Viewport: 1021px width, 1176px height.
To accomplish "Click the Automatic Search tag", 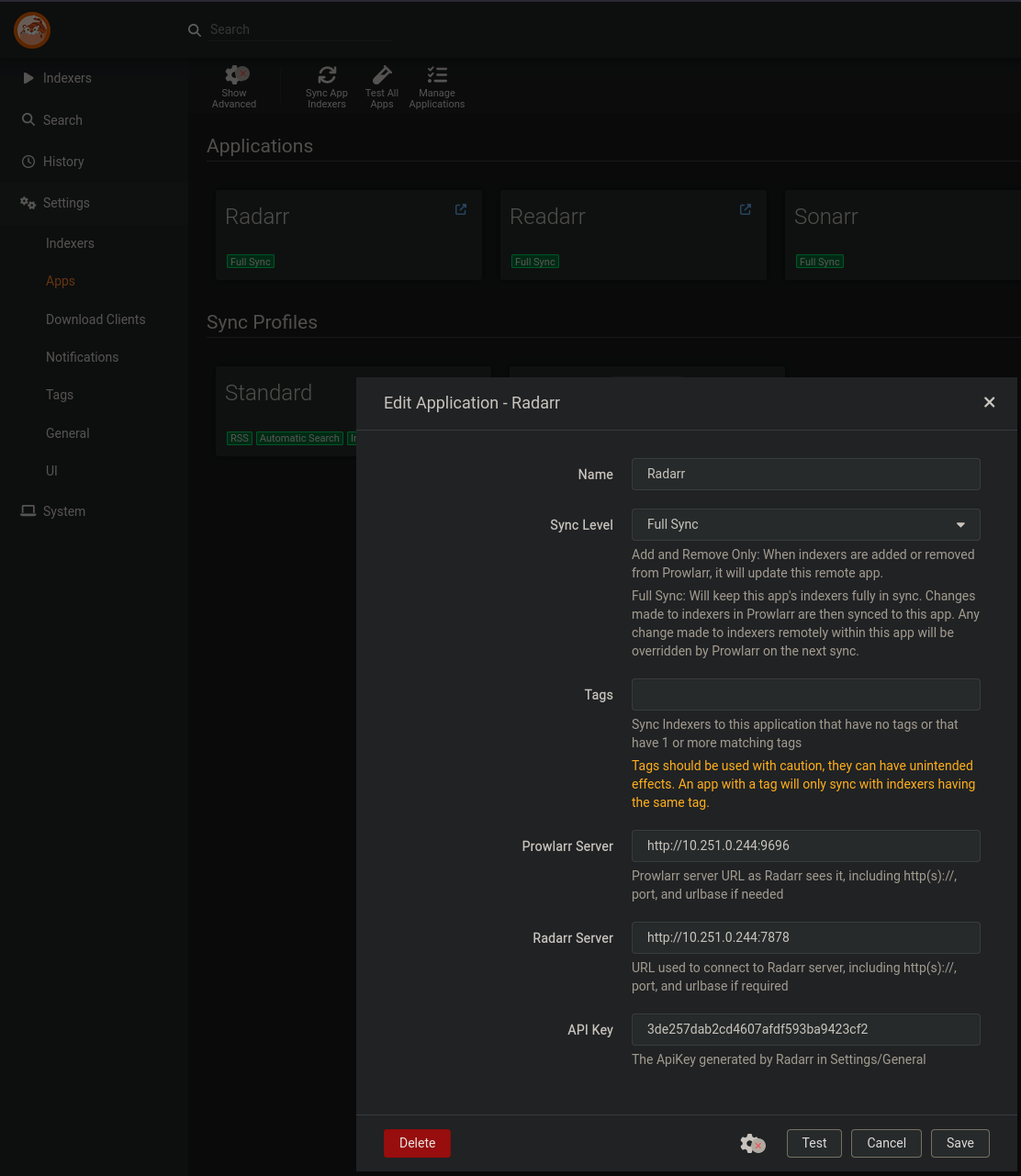I will 299,438.
